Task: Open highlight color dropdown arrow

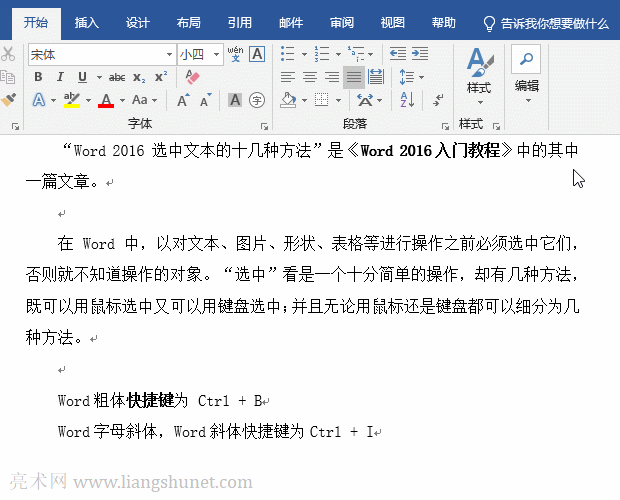Action: coord(89,100)
